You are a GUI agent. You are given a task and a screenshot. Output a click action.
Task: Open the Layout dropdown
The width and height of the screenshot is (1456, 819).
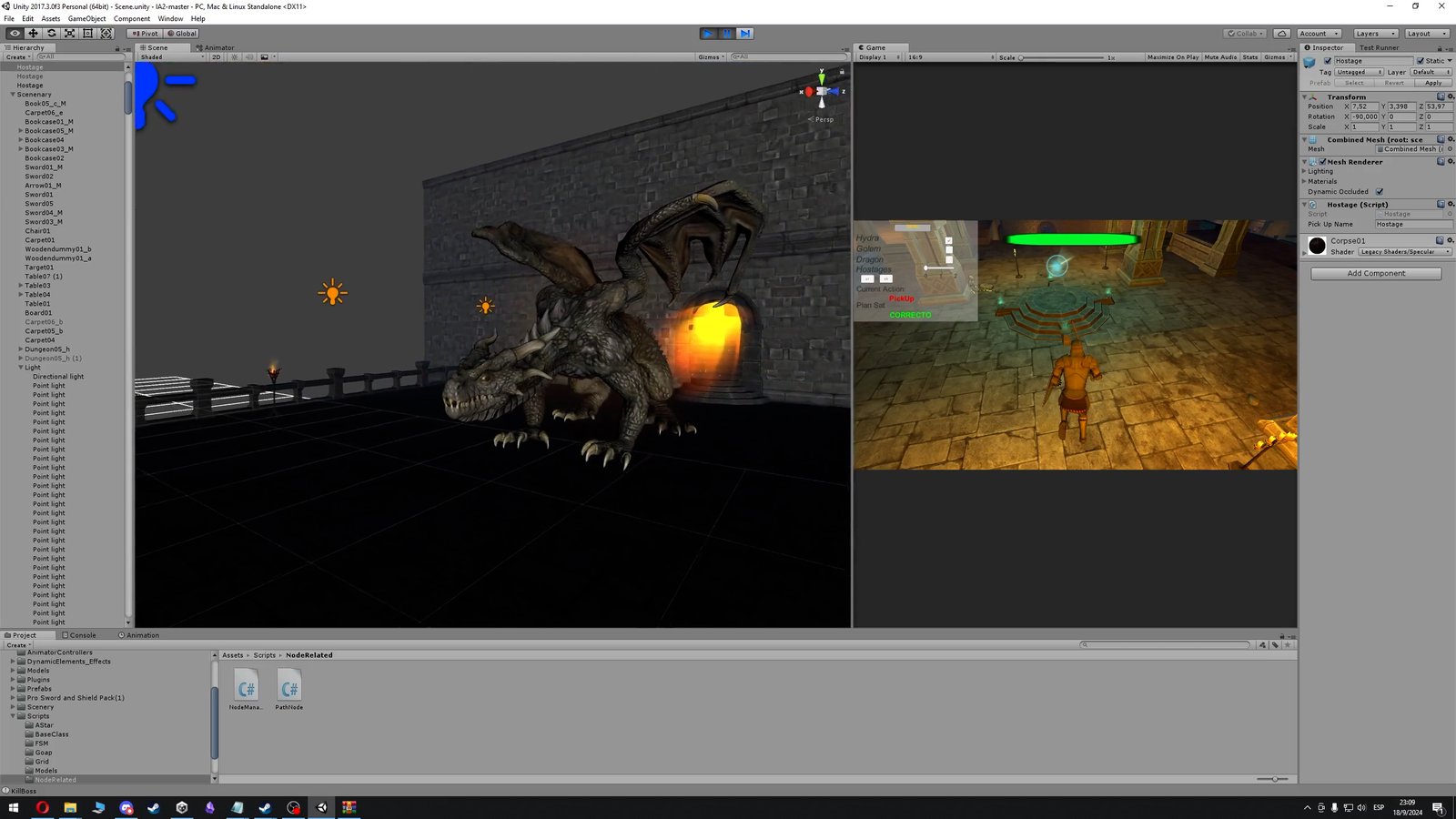(1426, 34)
